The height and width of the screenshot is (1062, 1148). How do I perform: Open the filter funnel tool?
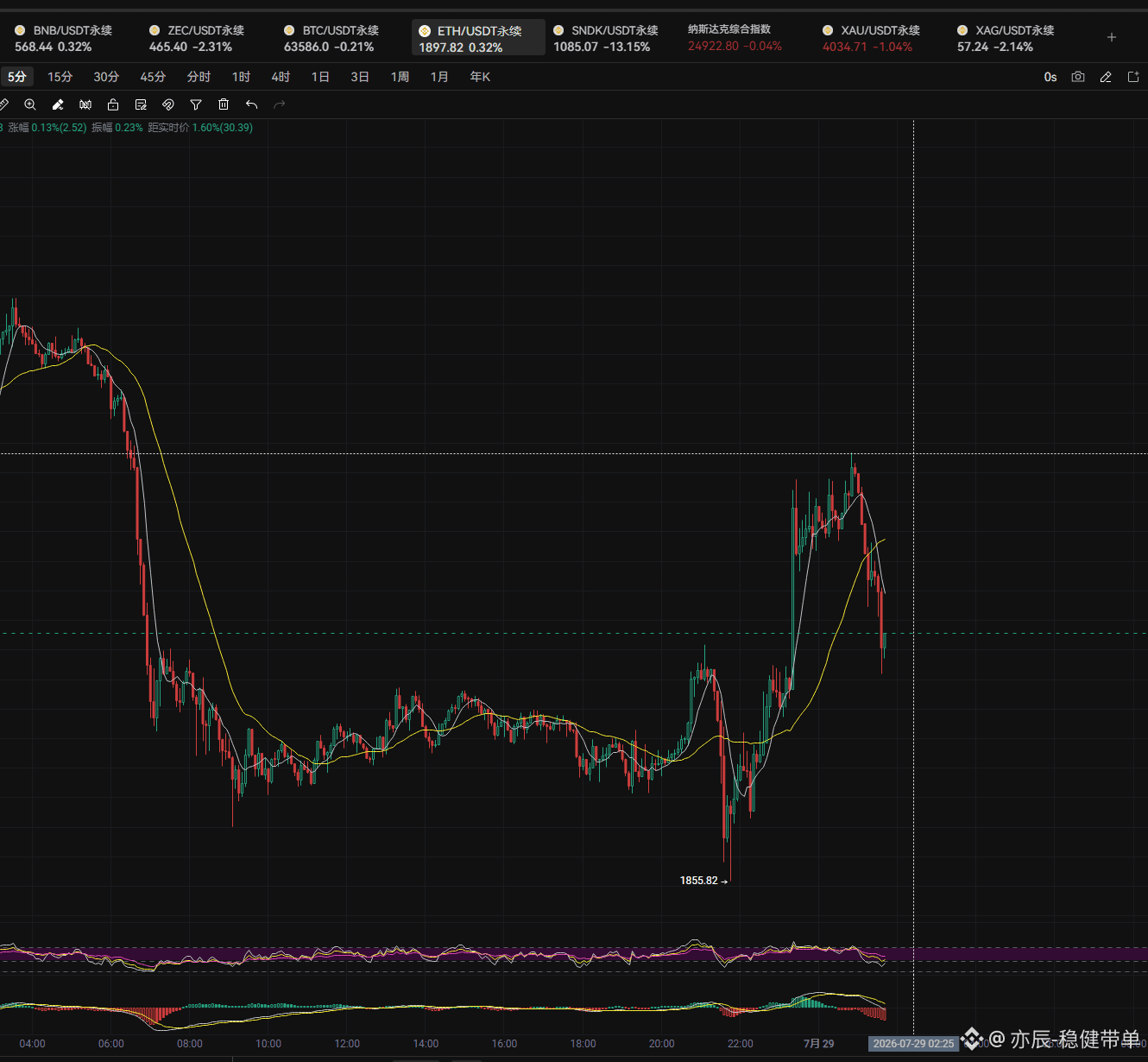pyautogui.click(x=196, y=104)
